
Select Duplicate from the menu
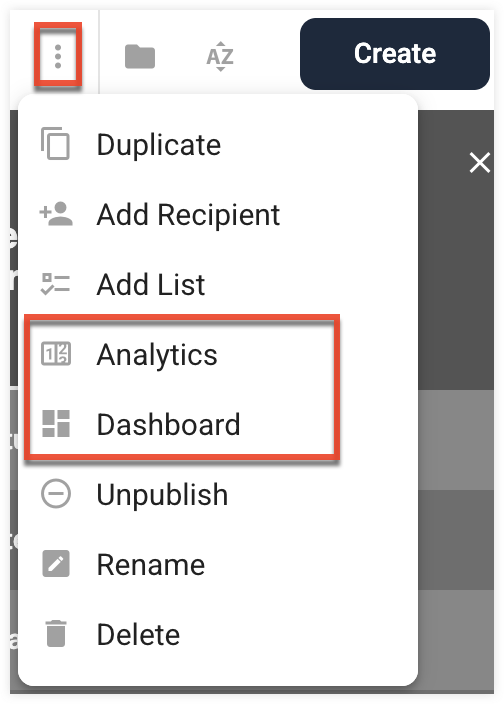218,145
